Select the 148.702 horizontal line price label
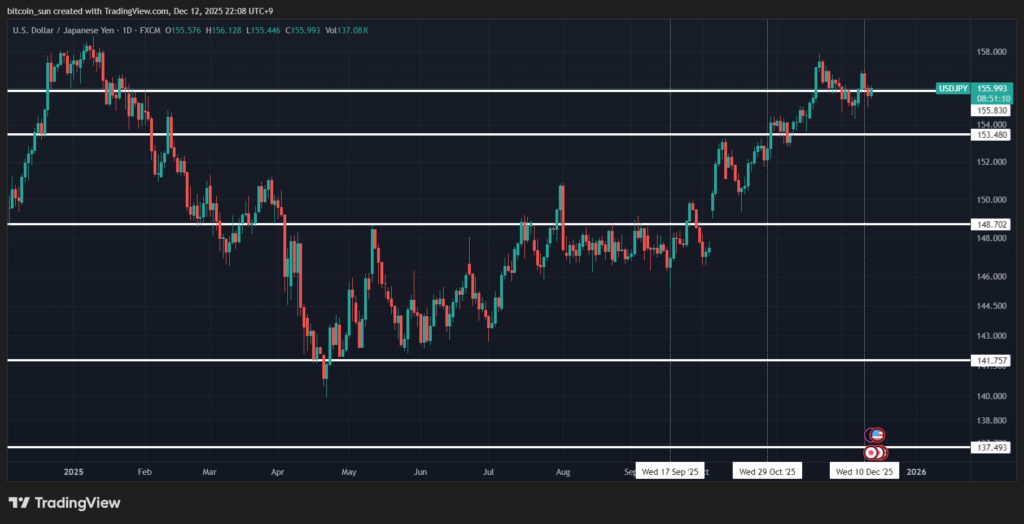This screenshot has height=524, width=1024. coord(991,225)
